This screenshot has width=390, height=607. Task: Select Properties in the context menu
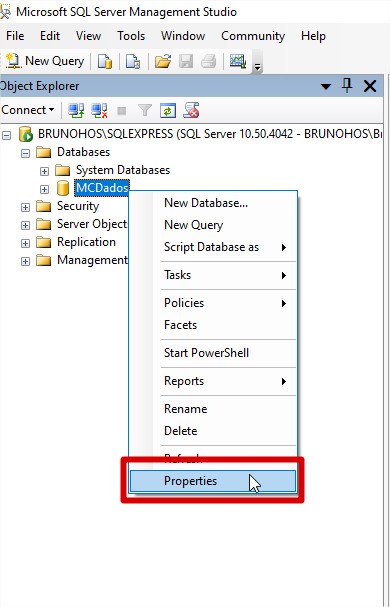213,481
